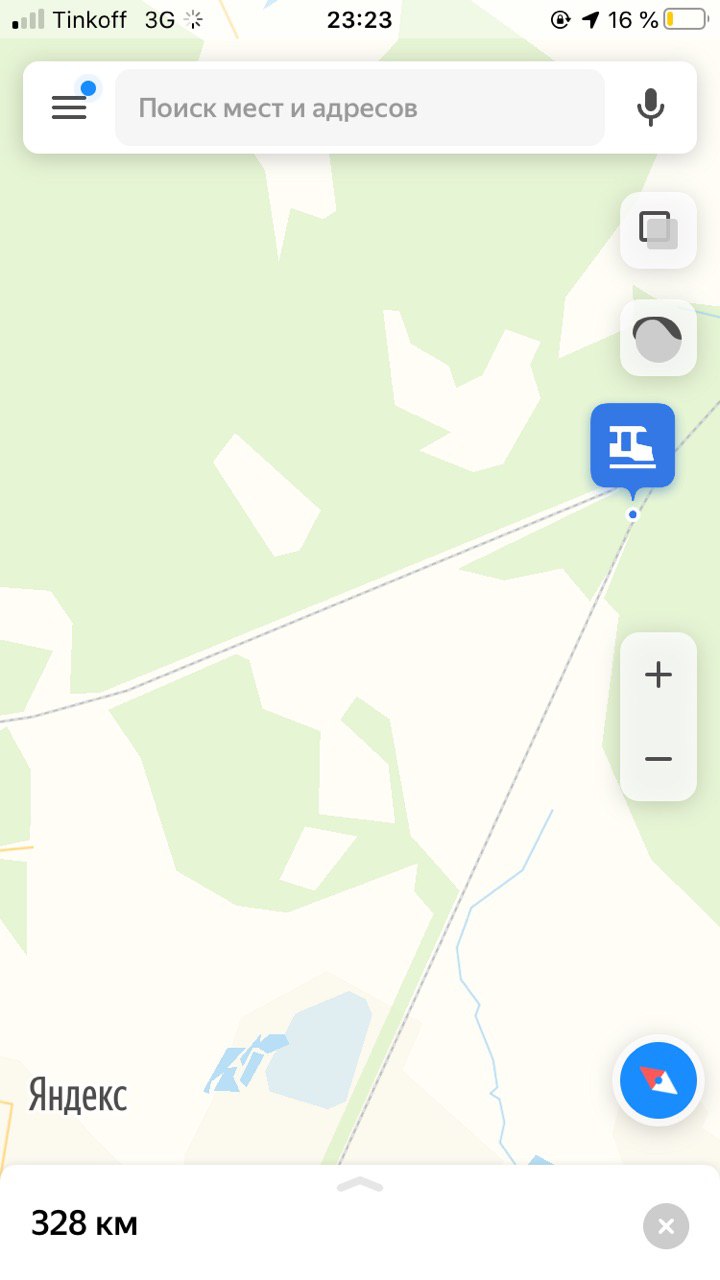Select the blue railway station marker
Screen dimensions: 720x1280
coord(632,446)
